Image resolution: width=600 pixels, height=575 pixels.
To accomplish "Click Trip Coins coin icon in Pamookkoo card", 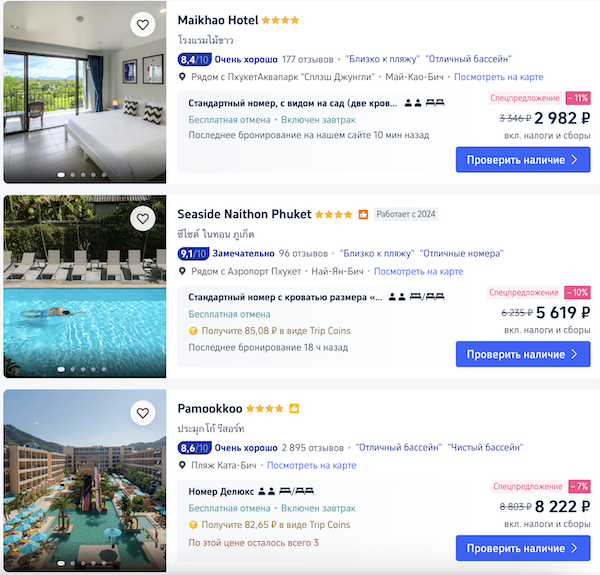I will point(193,525).
